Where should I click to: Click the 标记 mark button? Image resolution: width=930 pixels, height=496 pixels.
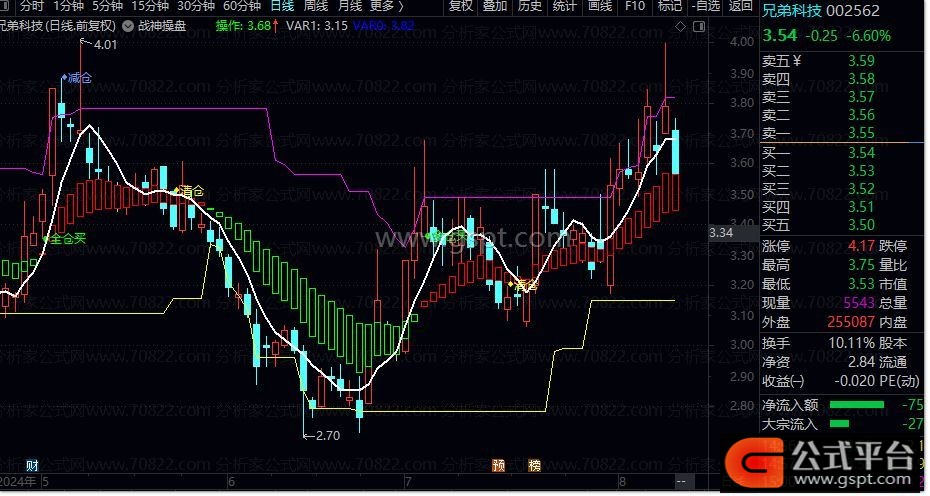[670, 7]
